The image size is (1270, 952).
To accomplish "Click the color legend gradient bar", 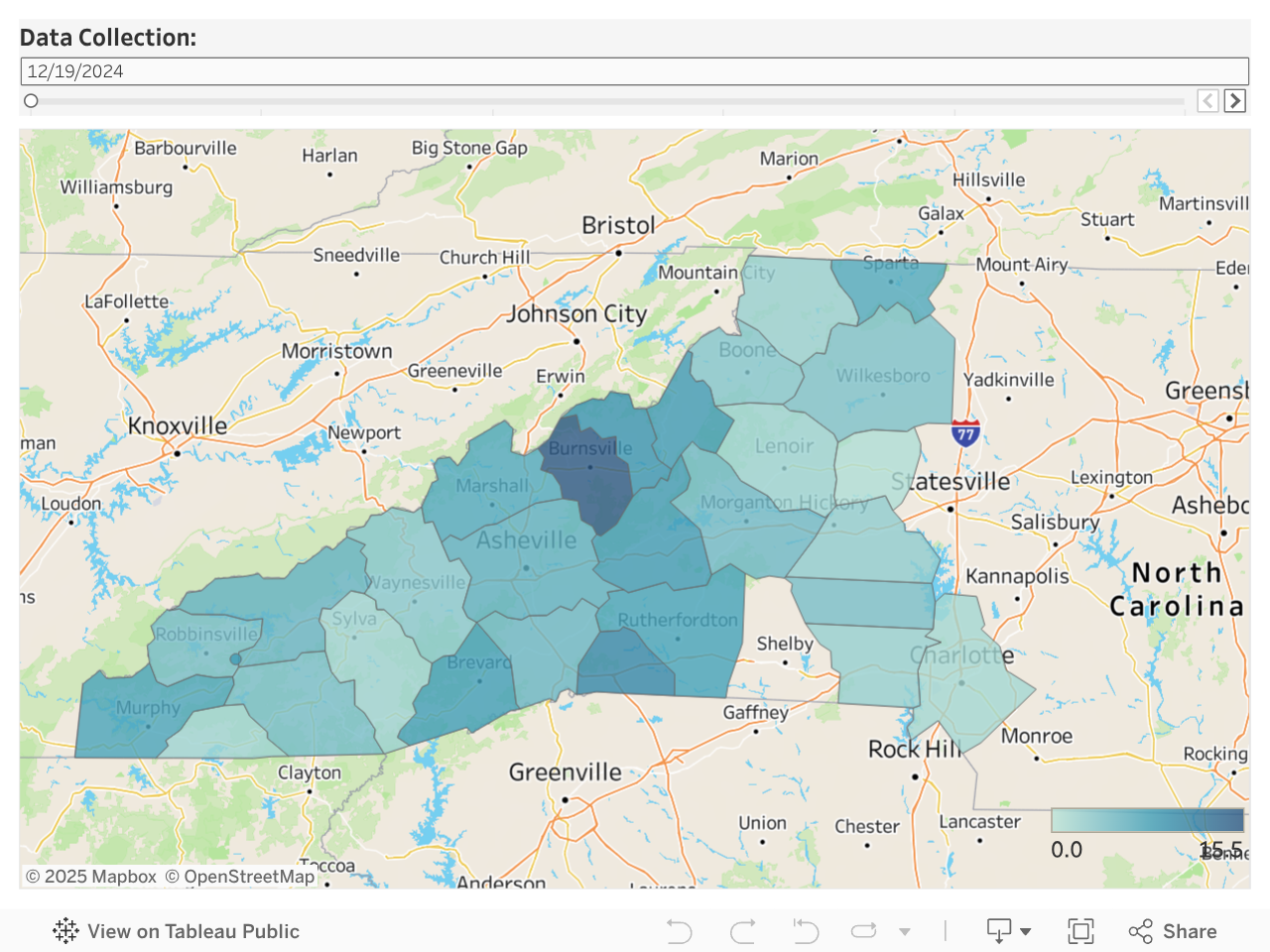I will [1147, 820].
